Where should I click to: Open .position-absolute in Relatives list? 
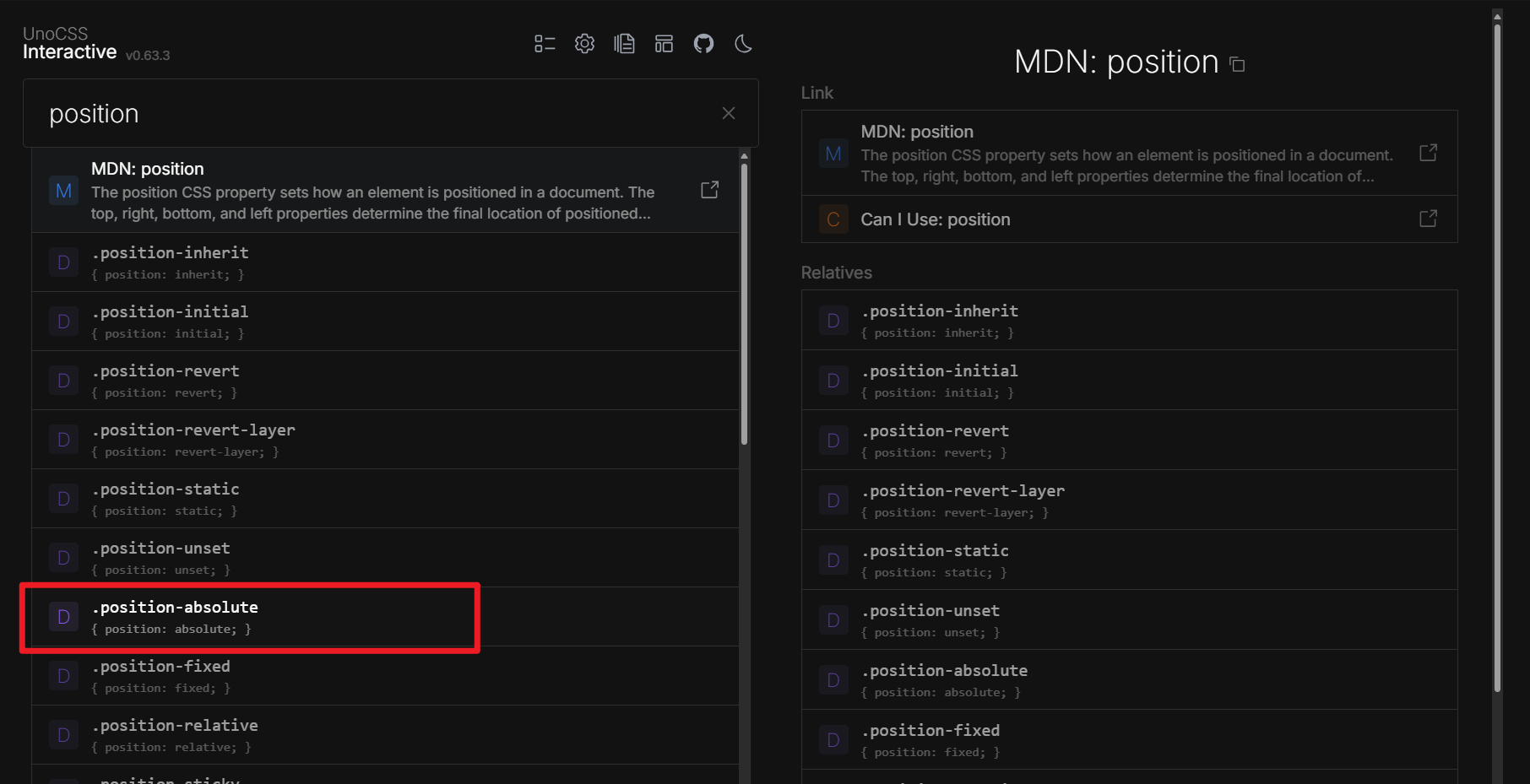click(x=1129, y=680)
